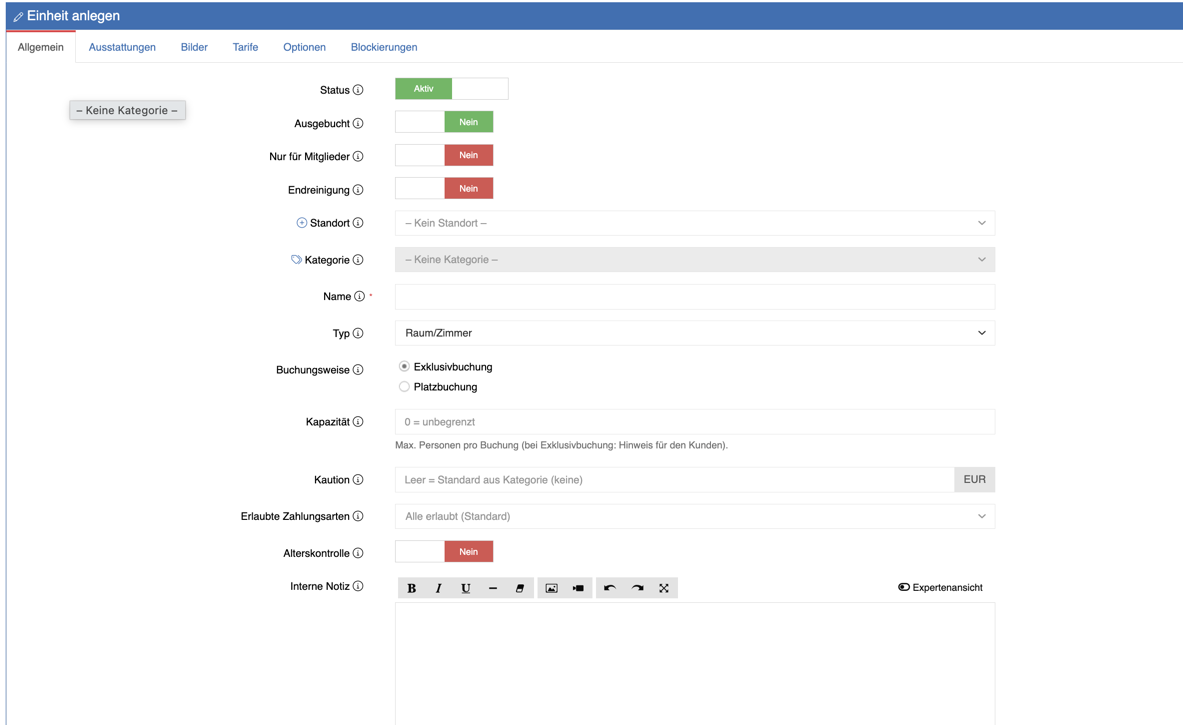Show info for Interne Notiz
The height and width of the screenshot is (725, 1183).
(358, 586)
